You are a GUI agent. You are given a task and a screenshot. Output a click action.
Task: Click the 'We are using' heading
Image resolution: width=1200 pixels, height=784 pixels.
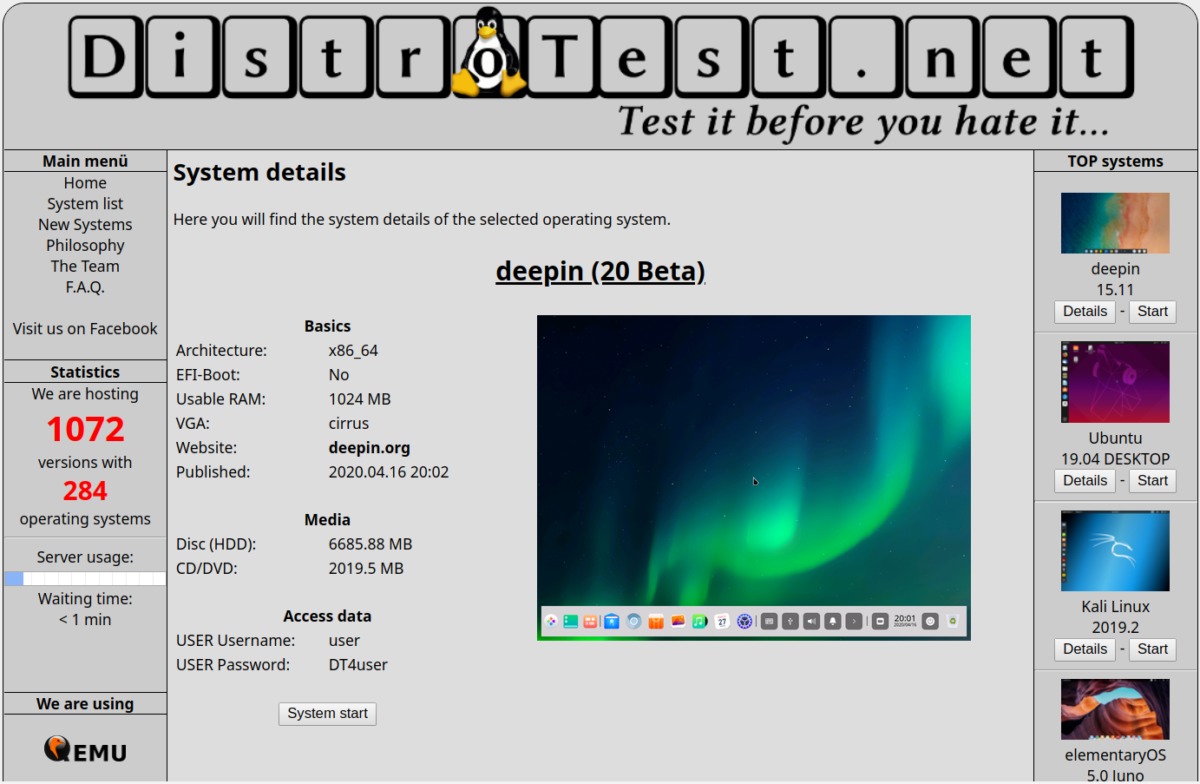[85, 704]
